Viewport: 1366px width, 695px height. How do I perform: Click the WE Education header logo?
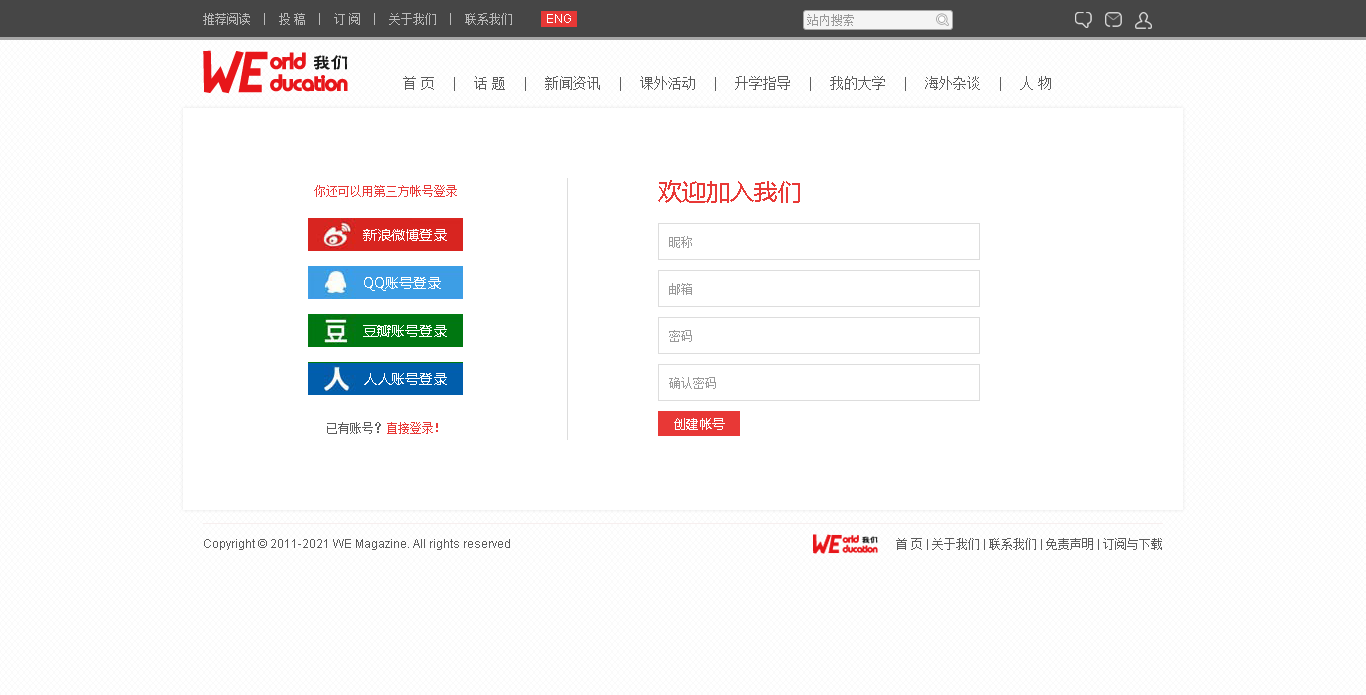coord(275,72)
